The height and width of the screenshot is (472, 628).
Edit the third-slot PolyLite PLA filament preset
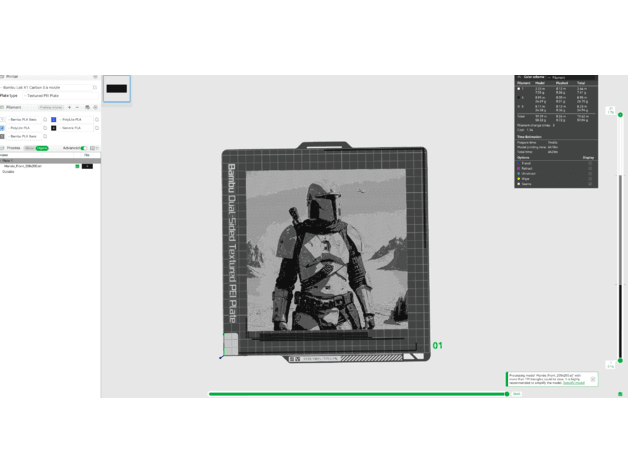[x=45, y=128]
